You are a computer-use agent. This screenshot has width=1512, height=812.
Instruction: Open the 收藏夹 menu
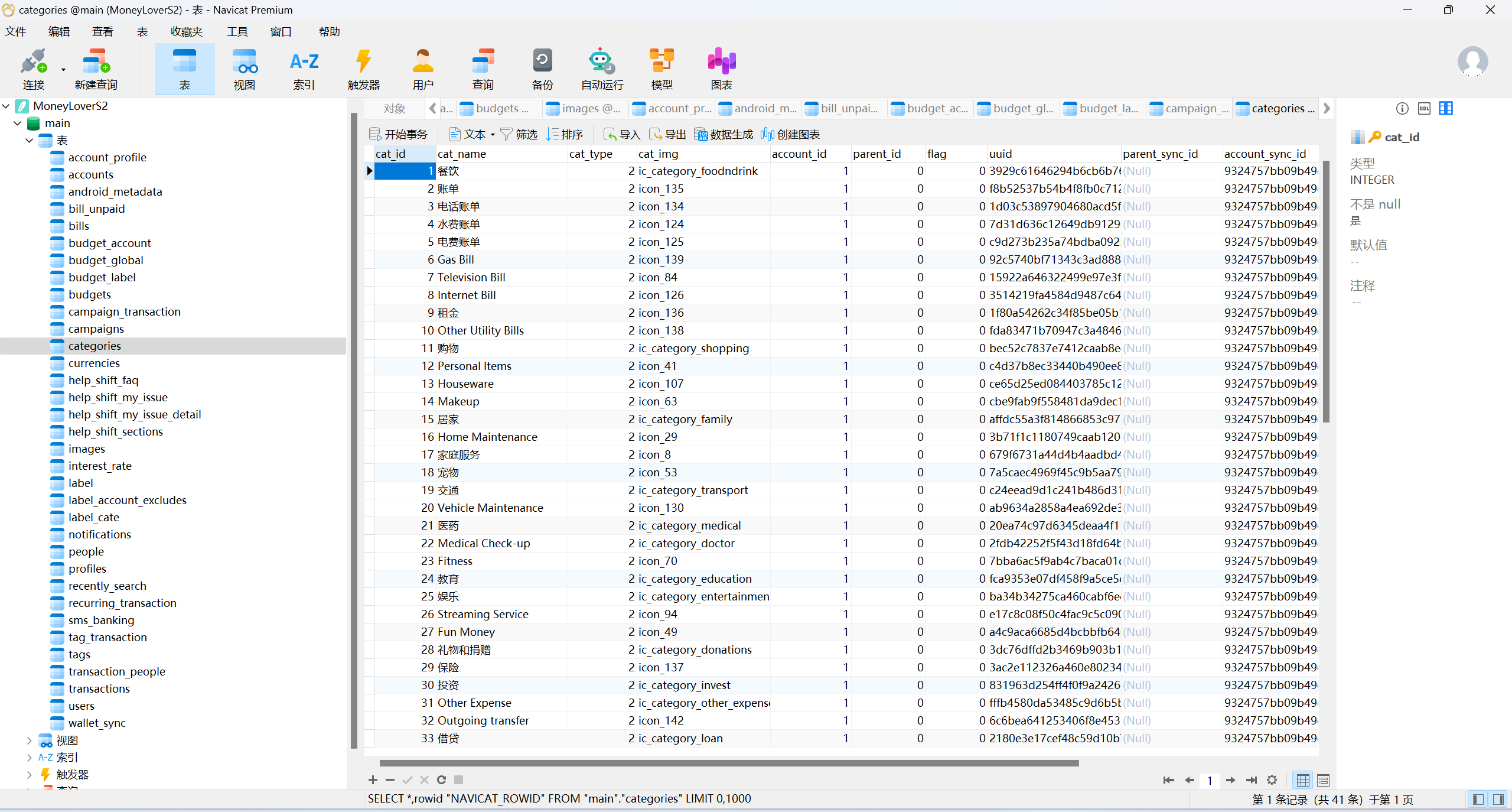tap(186, 31)
